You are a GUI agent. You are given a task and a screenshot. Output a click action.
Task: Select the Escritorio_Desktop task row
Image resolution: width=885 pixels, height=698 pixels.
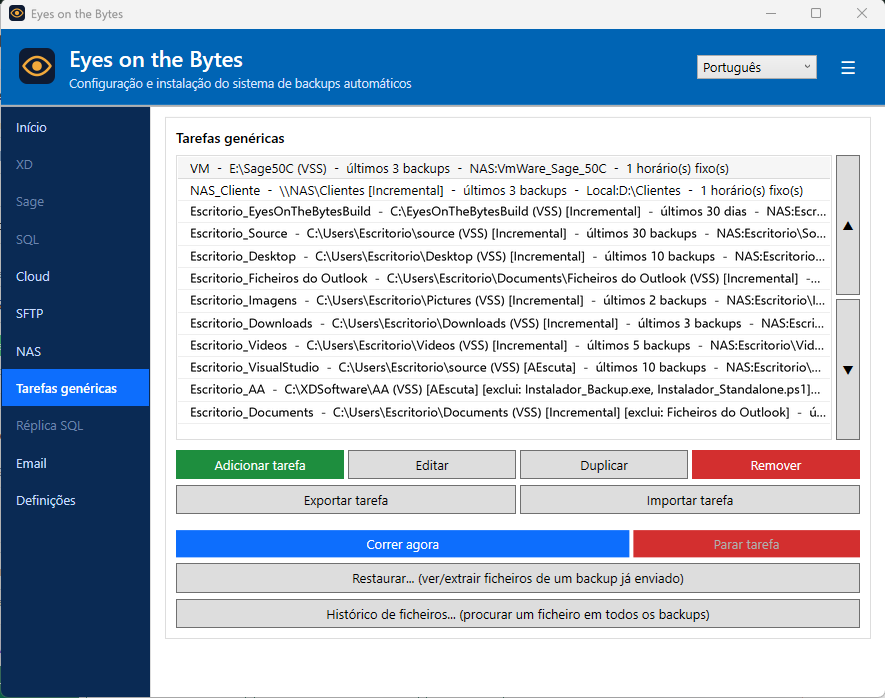pos(504,256)
